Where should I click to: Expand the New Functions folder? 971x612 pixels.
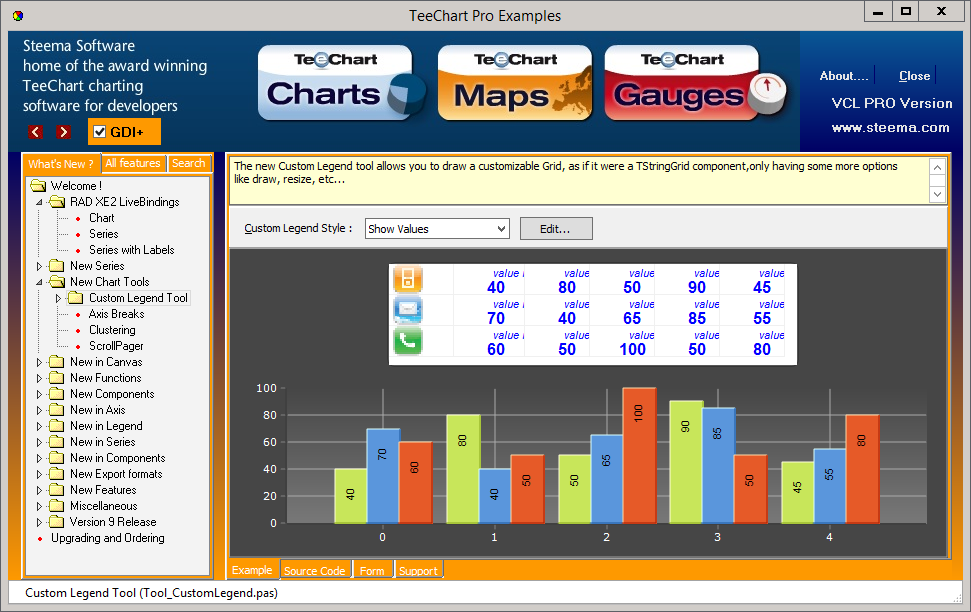coord(39,378)
